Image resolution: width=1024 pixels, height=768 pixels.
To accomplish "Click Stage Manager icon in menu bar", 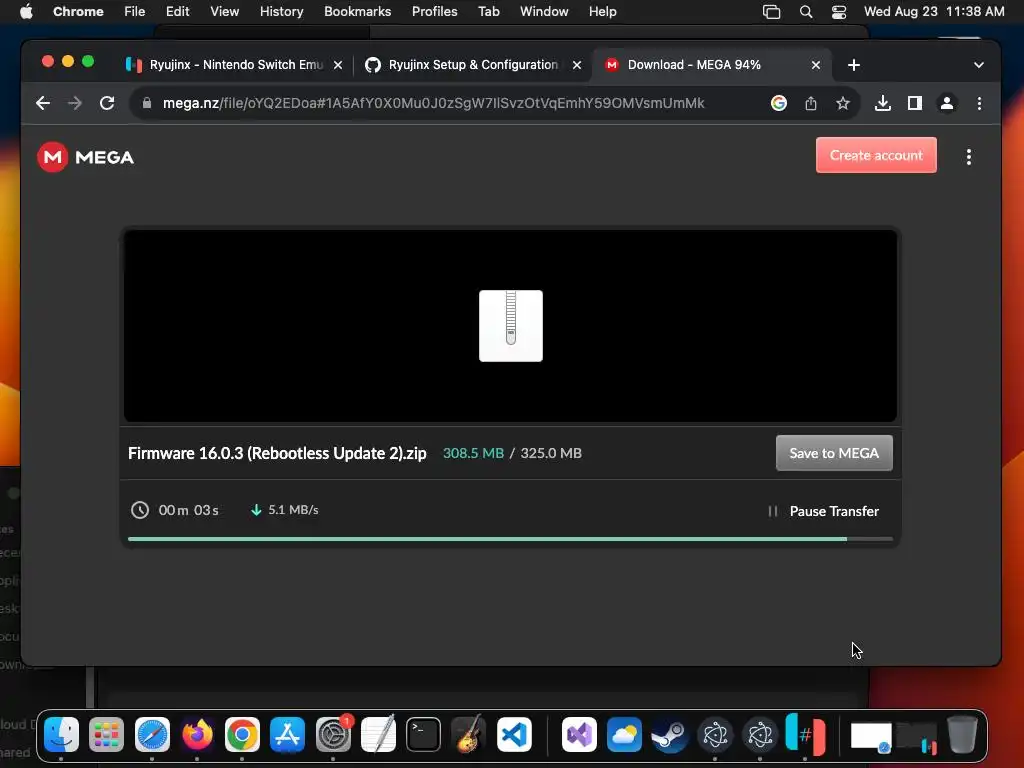I will coord(771,12).
